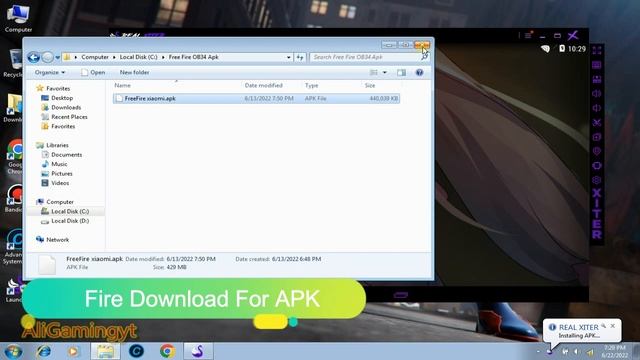Viewport: 640px width, 360px height.
Task: Open Recent Places in navigation pane
Action: click(x=69, y=117)
